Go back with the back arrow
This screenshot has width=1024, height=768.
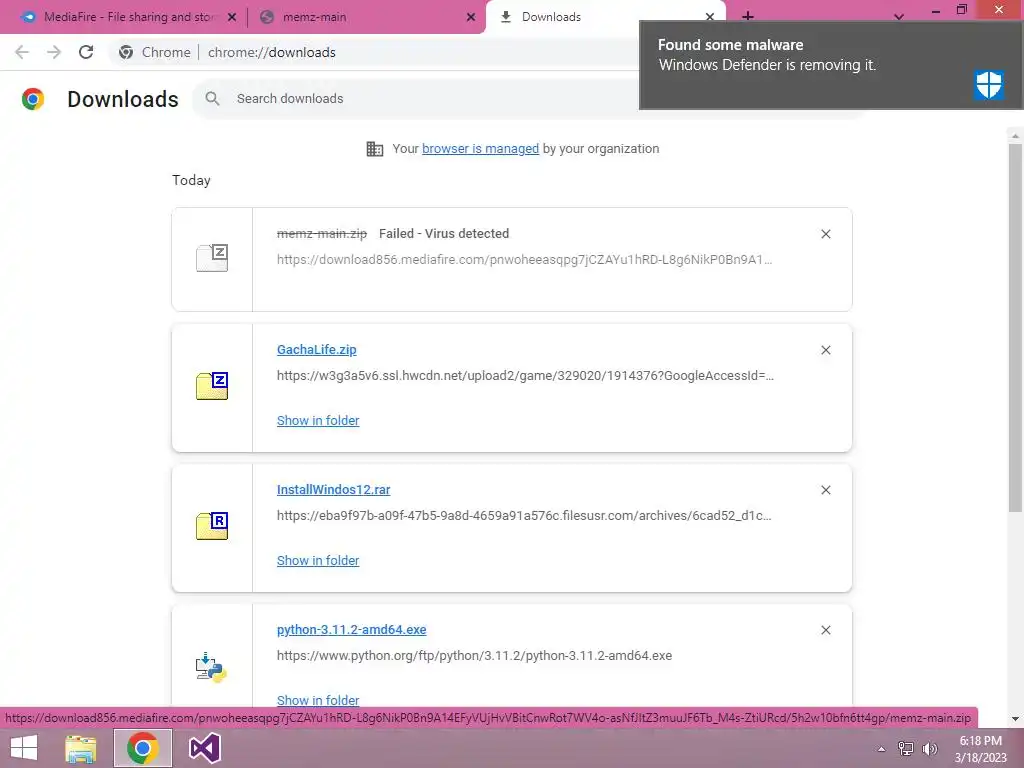(x=22, y=52)
